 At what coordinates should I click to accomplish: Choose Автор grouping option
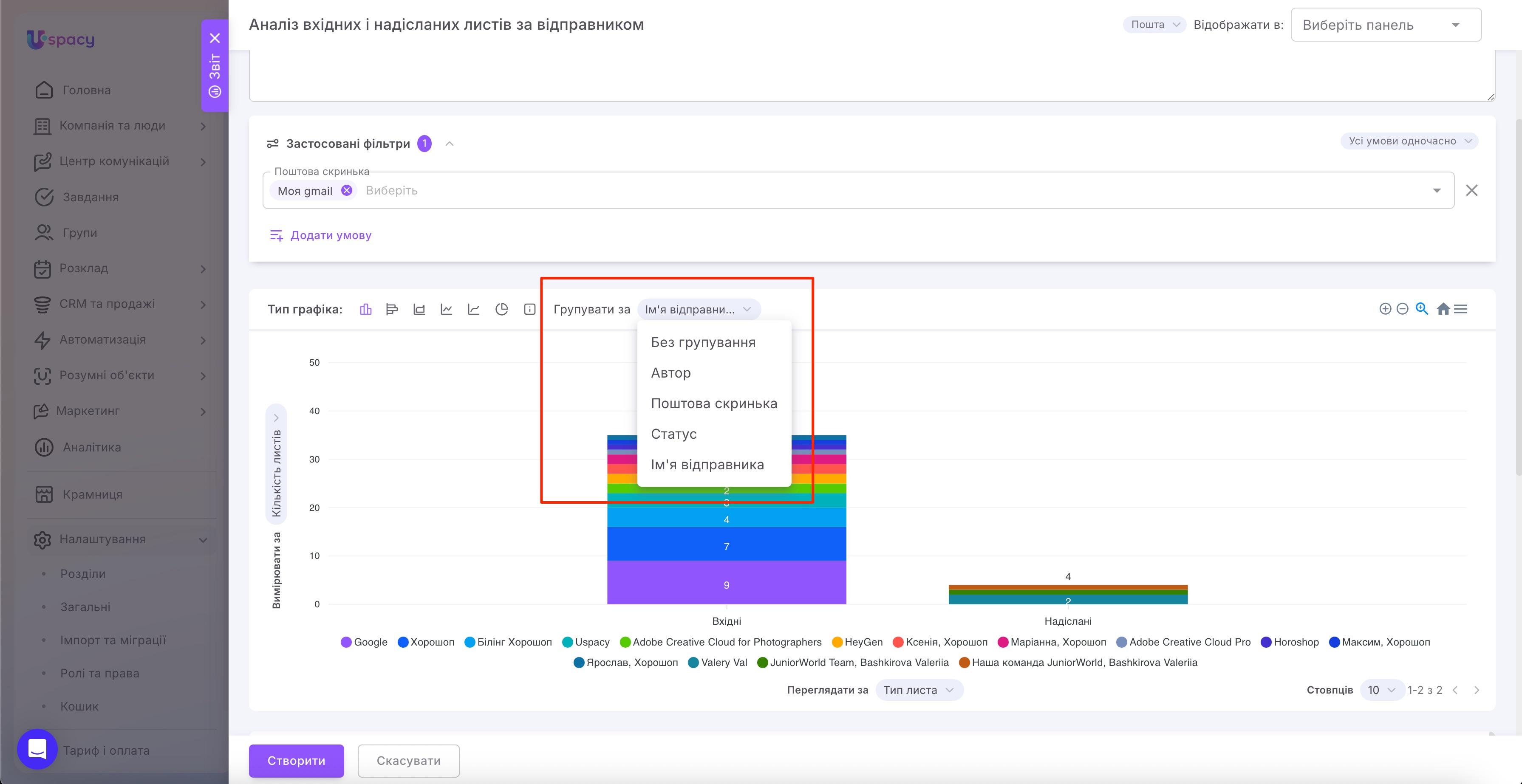click(x=714, y=373)
